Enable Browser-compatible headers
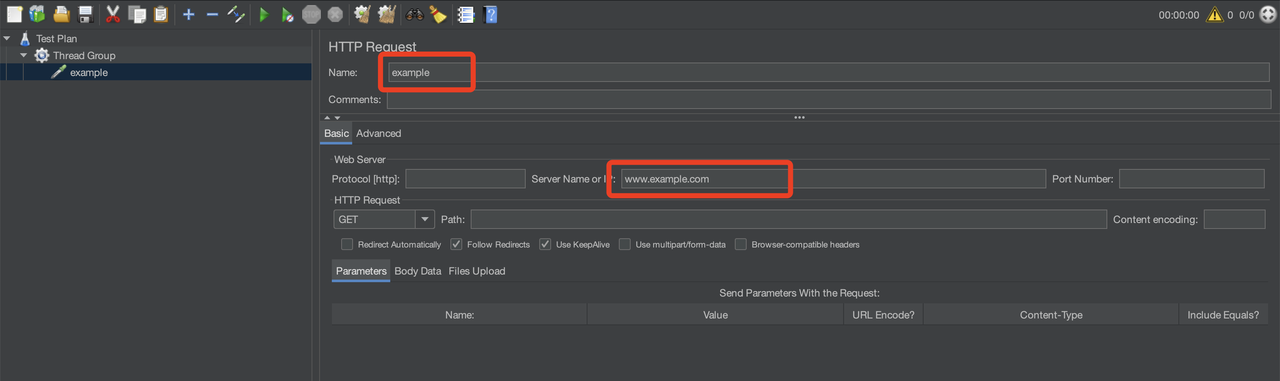 (741, 244)
